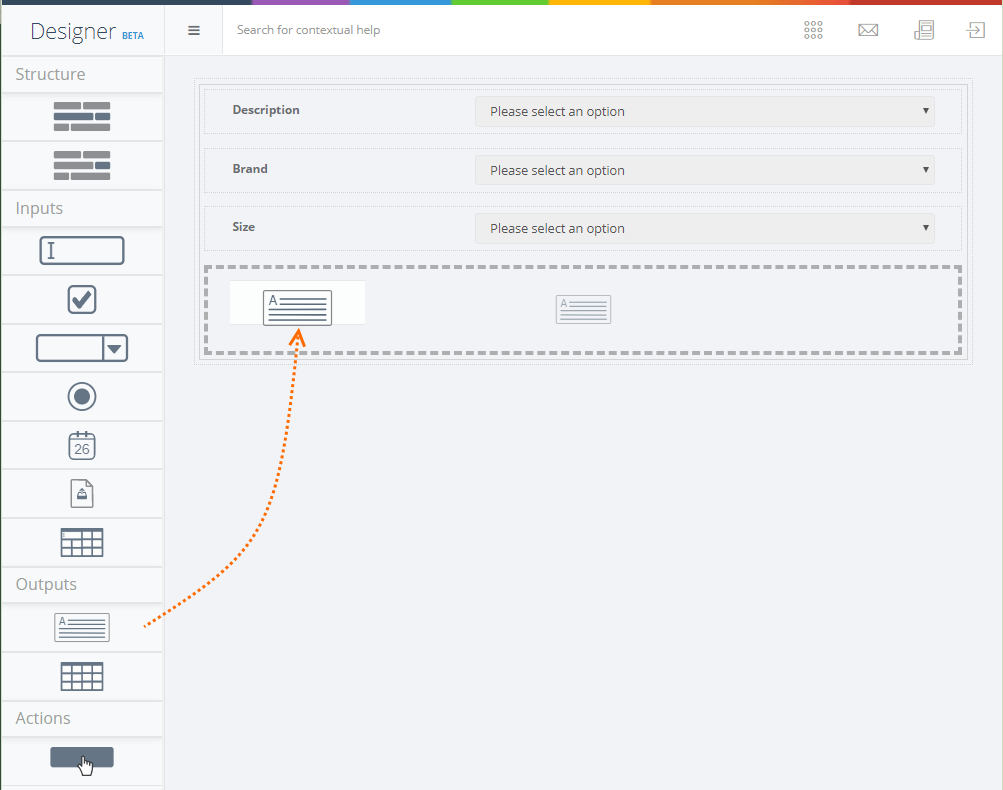Expand the Brand option dropdown
Screen dimensions: 1003x790
point(704,171)
